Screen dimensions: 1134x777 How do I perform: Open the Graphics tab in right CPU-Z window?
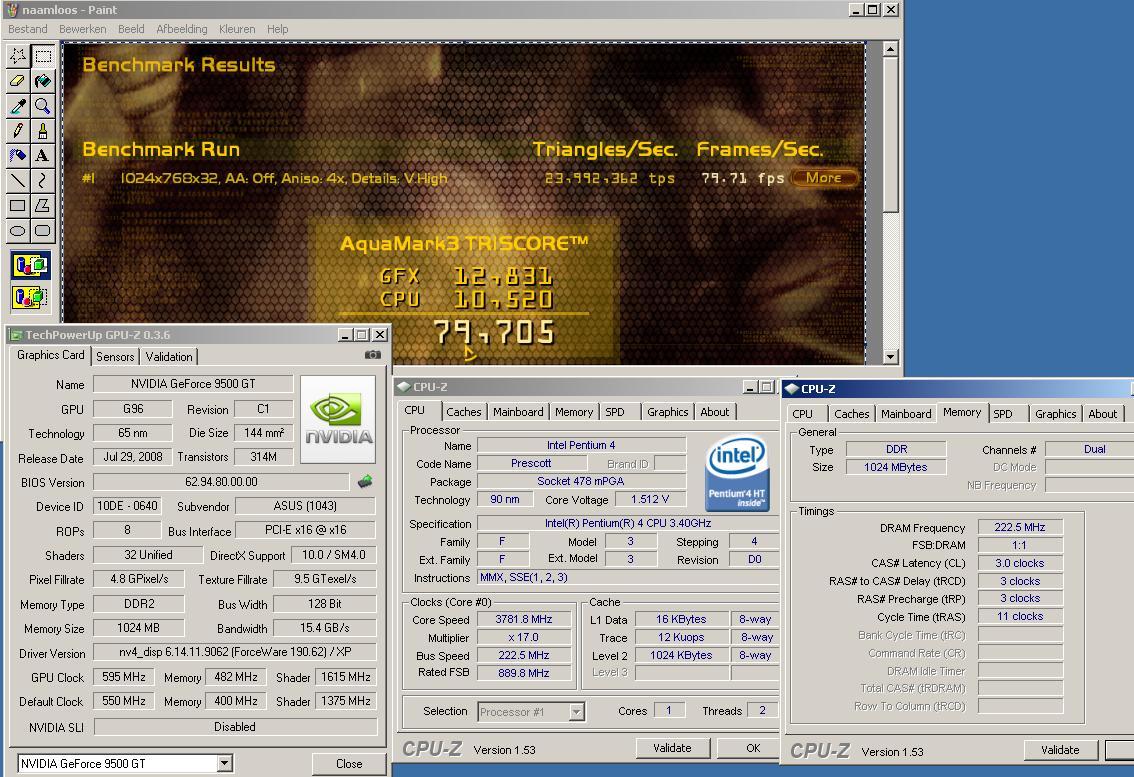click(x=1055, y=414)
